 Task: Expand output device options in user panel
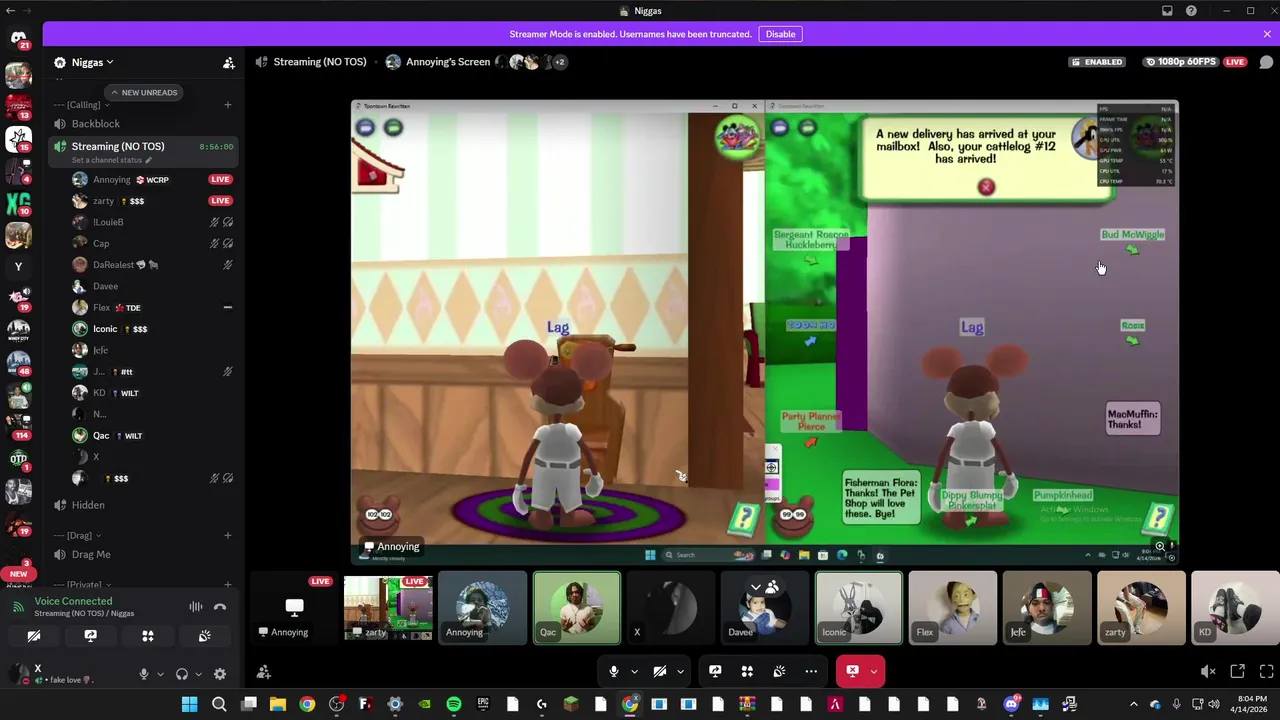tap(198, 674)
